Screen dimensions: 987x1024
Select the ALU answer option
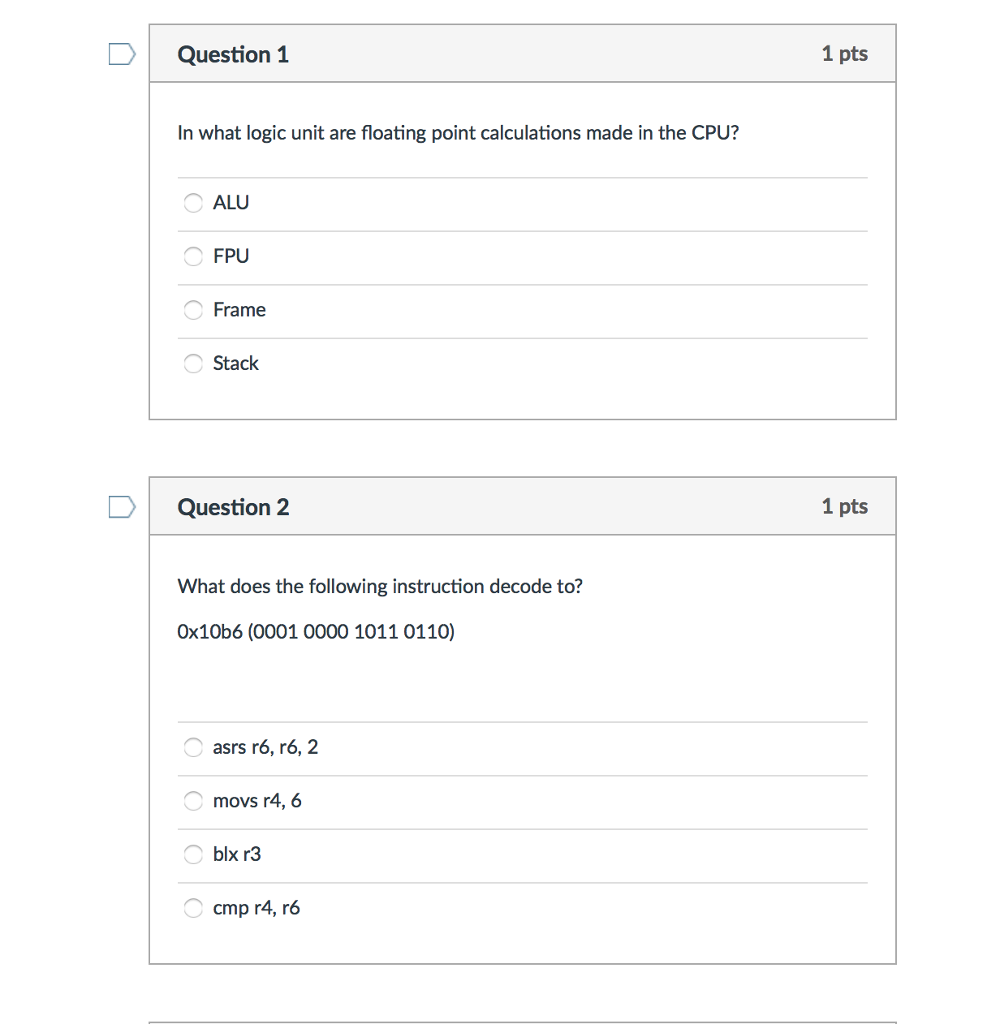click(x=193, y=203)
